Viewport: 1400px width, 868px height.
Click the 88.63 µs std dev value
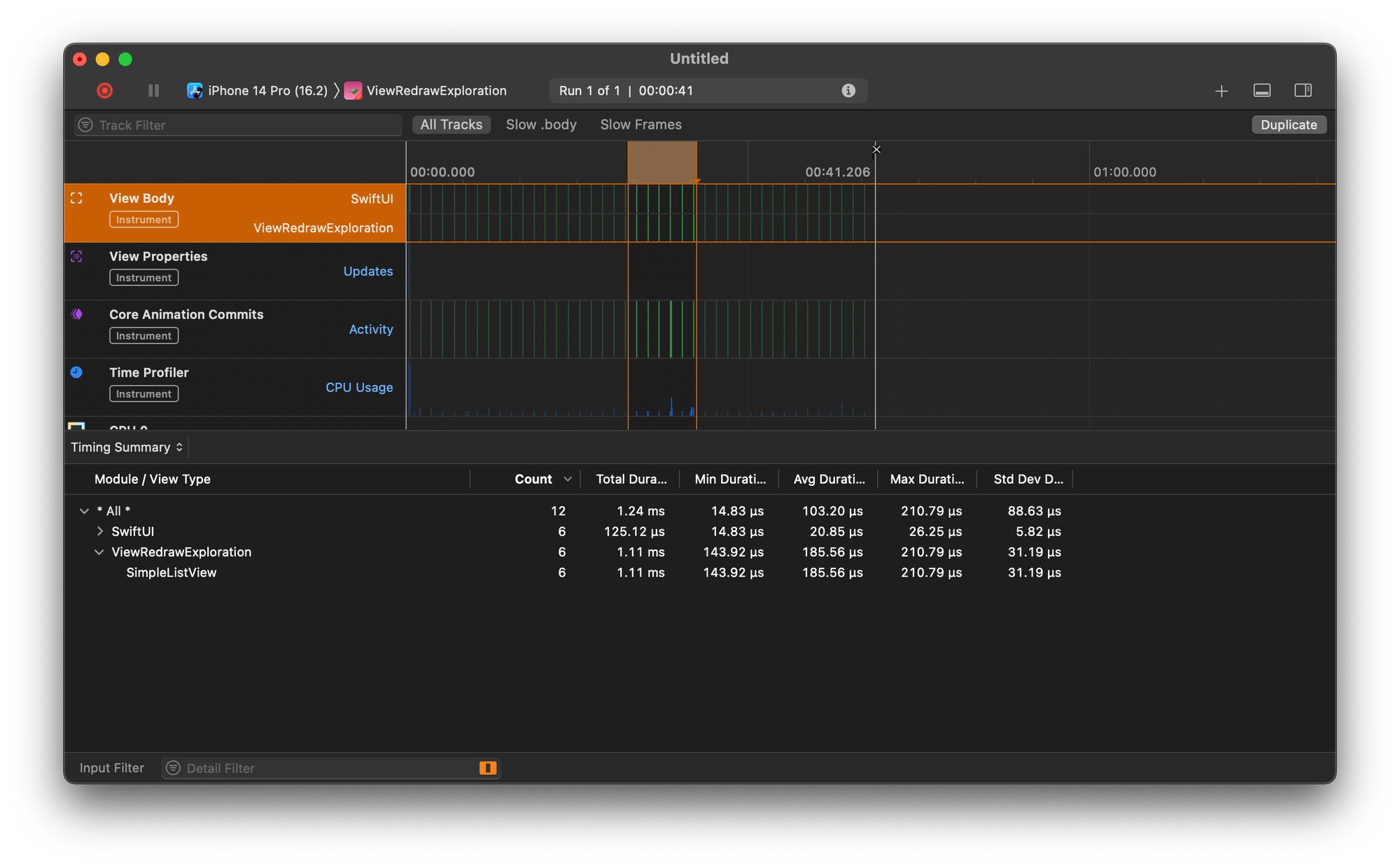point(1034,511)
